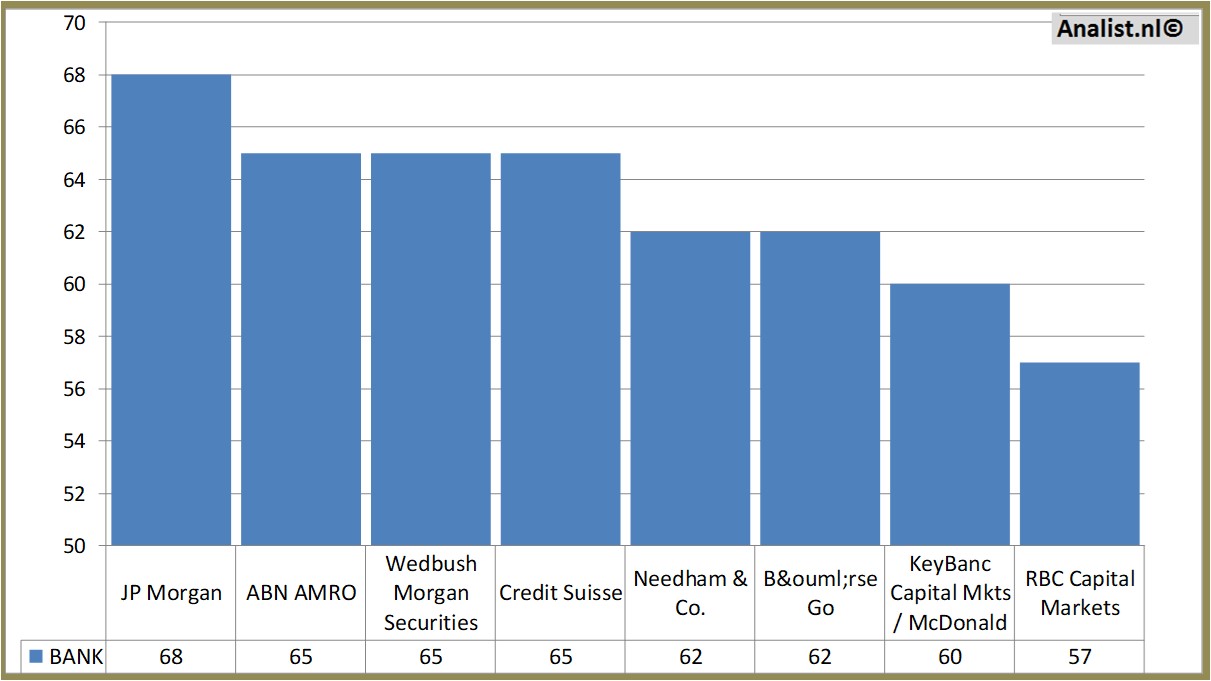Click the value 65 under Credit Suisse

point(560,657)
